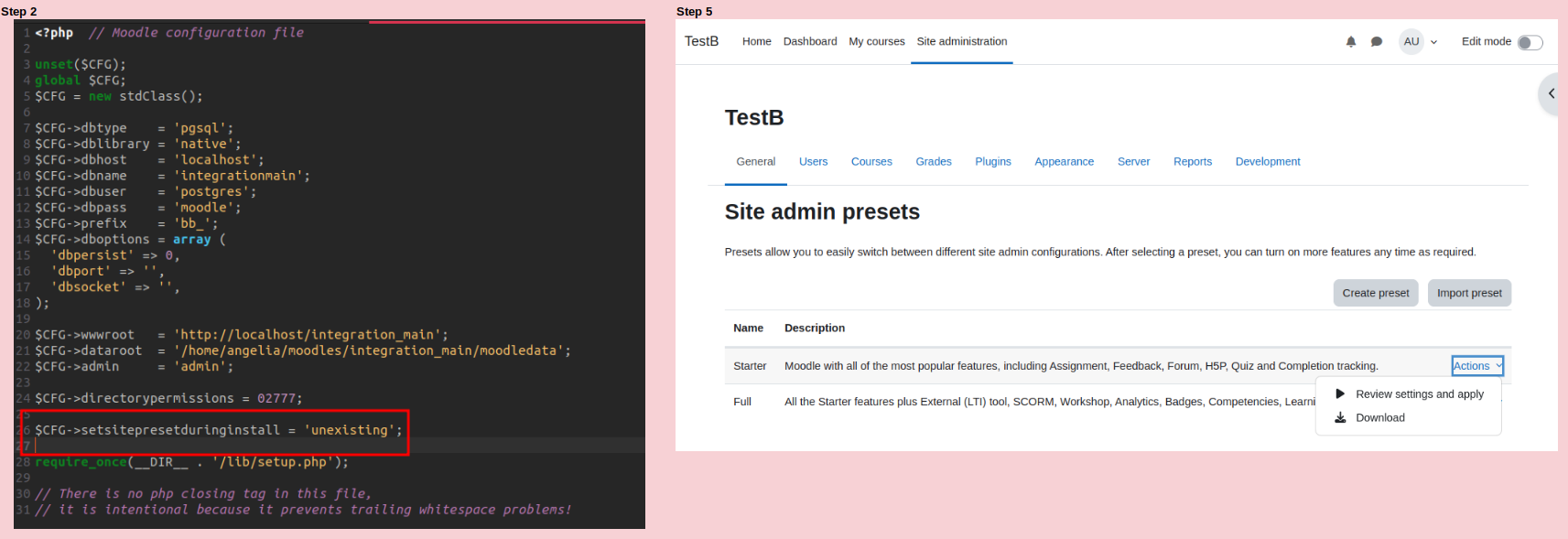Switch to the Development tab
The image size is (1568, 539).
1267,161
